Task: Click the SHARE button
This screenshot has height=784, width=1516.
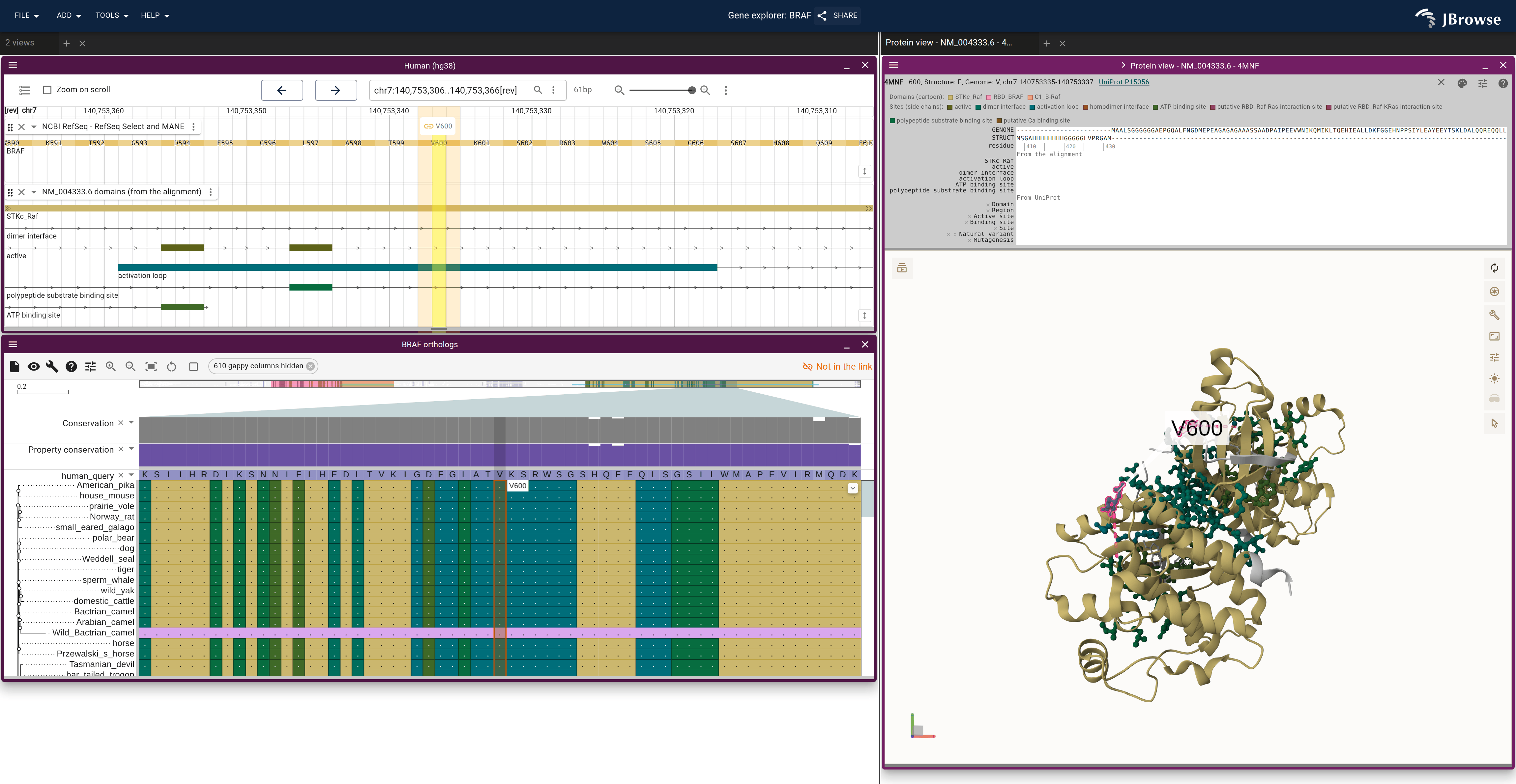Action: (837, 15)
